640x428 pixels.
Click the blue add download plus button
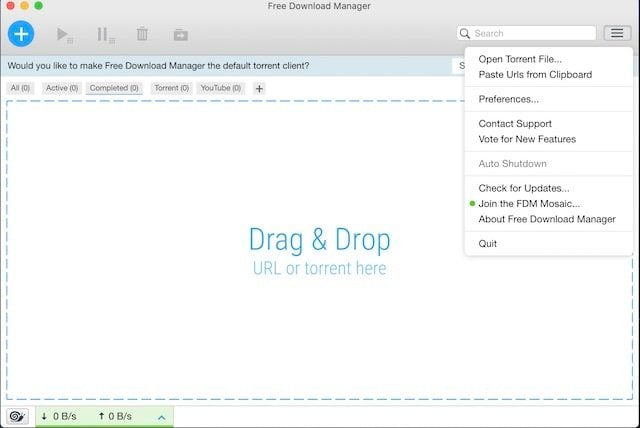point(21,33)
